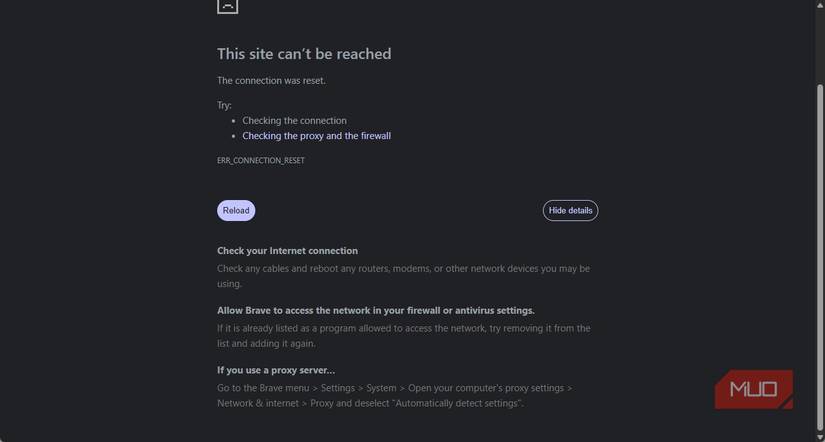Image resolution: width=825 pixels, height=442 pixels.
Task: Click the sad face error icon
Action: pos(227,5)
